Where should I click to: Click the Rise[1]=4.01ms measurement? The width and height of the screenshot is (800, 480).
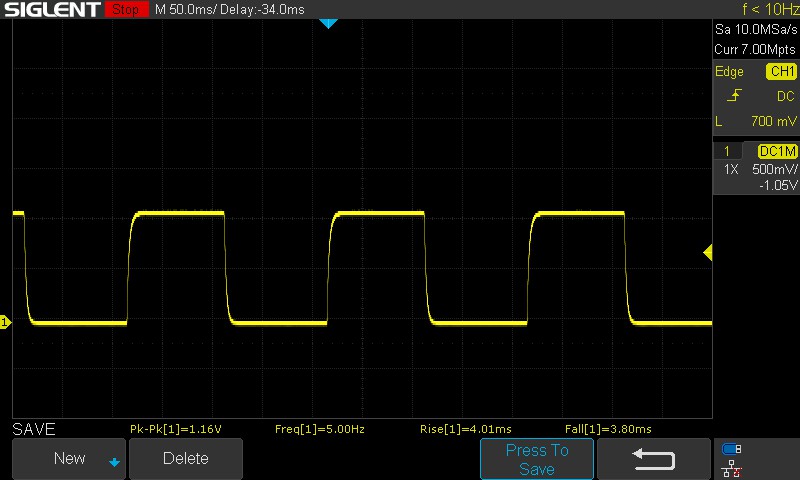[465, 429]
